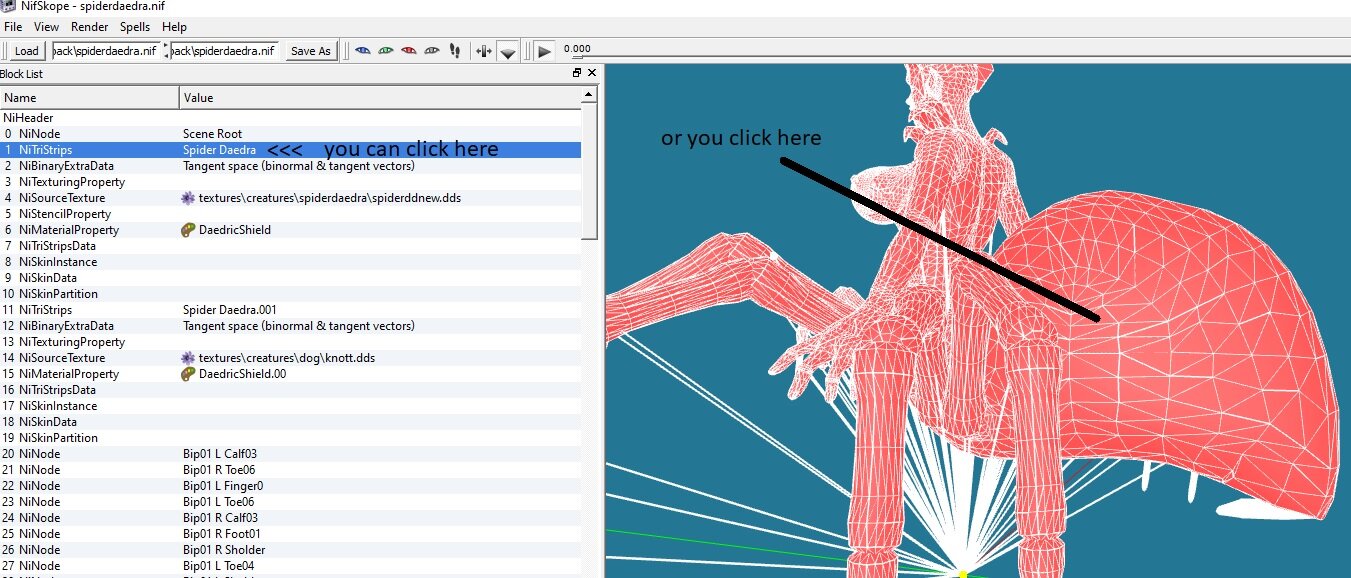Click the green eye view icon

[386, 50]
